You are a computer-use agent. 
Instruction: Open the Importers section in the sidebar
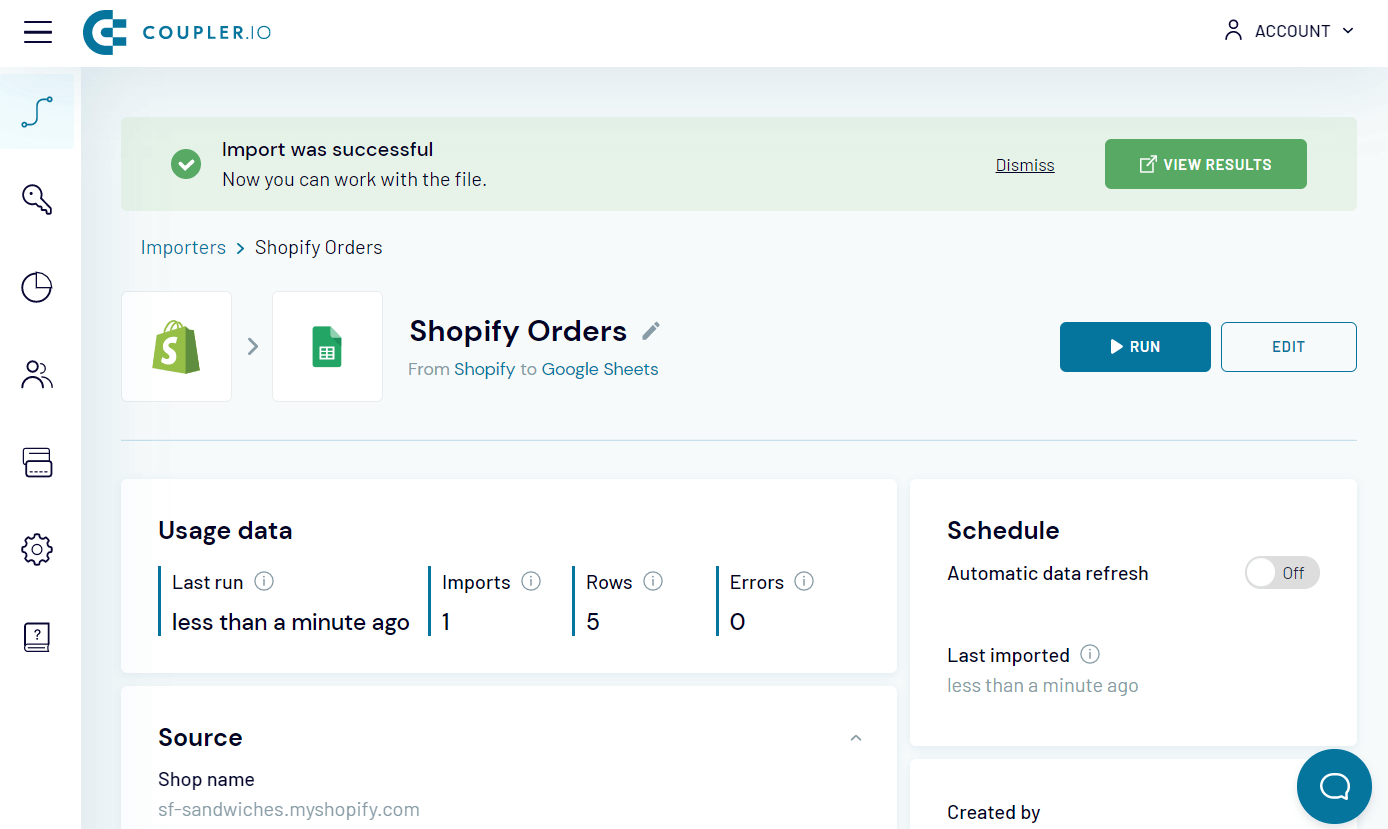click(37, 112)
